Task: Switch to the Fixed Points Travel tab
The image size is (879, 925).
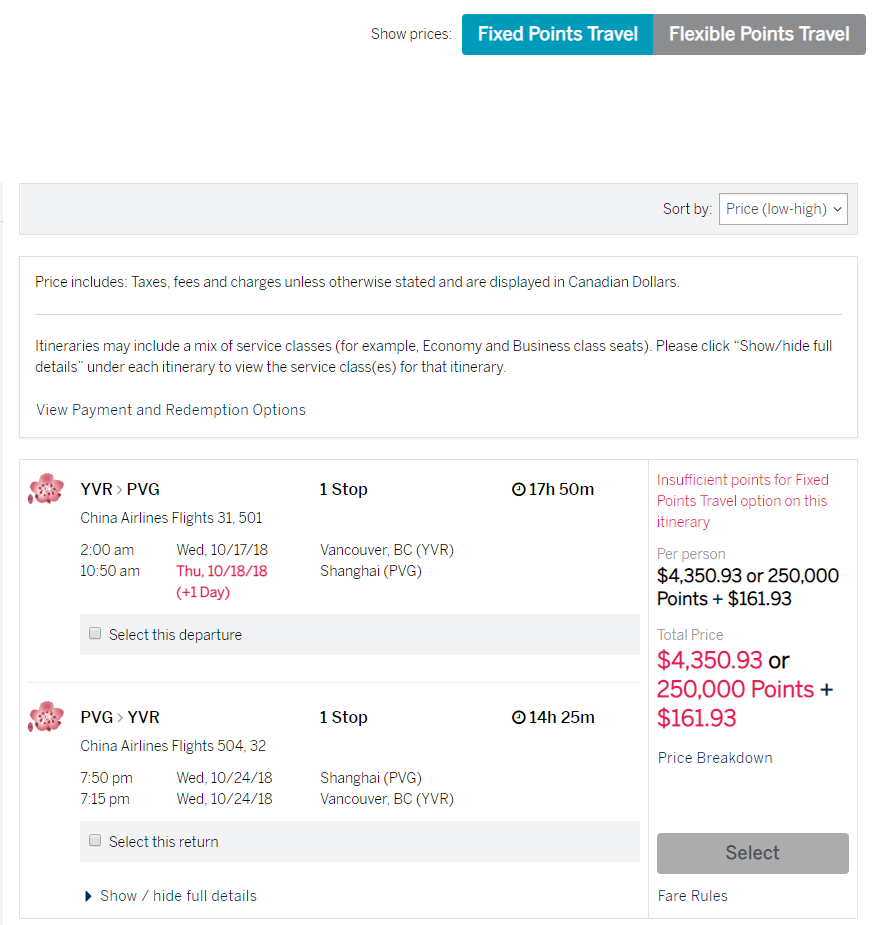Action: click(x=557, y=34)
